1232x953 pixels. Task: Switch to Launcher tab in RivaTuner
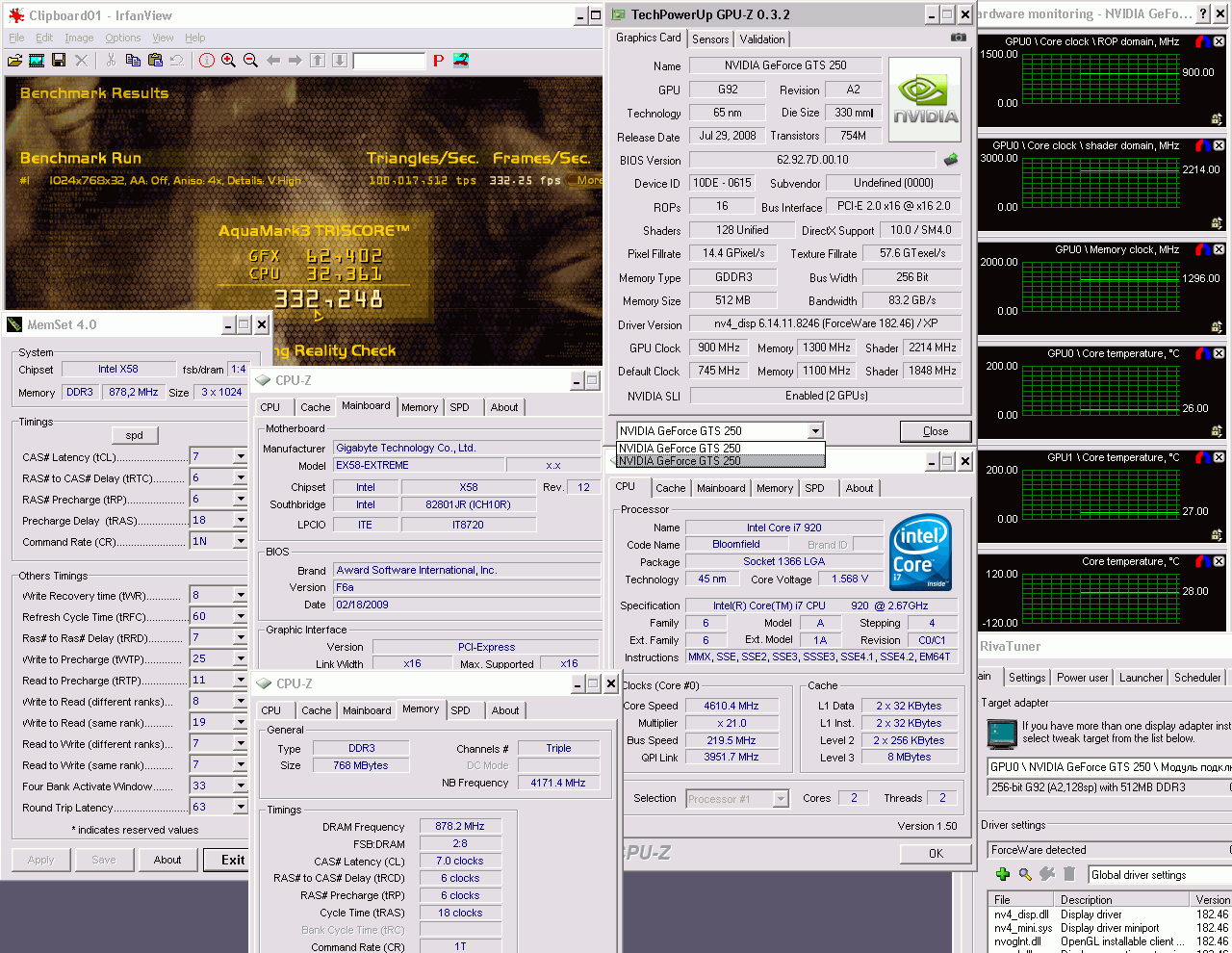[1141, 678]
